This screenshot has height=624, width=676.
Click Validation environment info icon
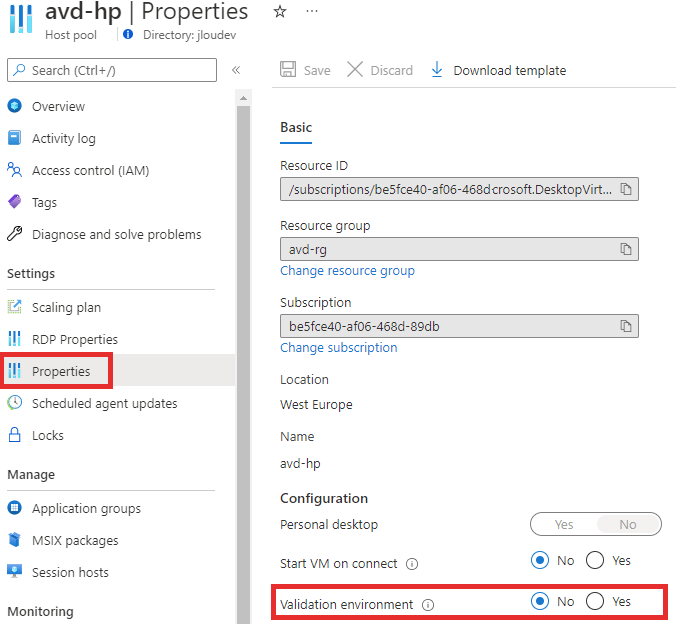pos(428,605)
